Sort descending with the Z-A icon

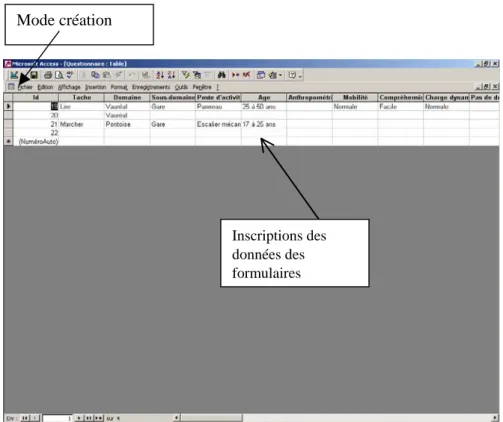(171, 75)
